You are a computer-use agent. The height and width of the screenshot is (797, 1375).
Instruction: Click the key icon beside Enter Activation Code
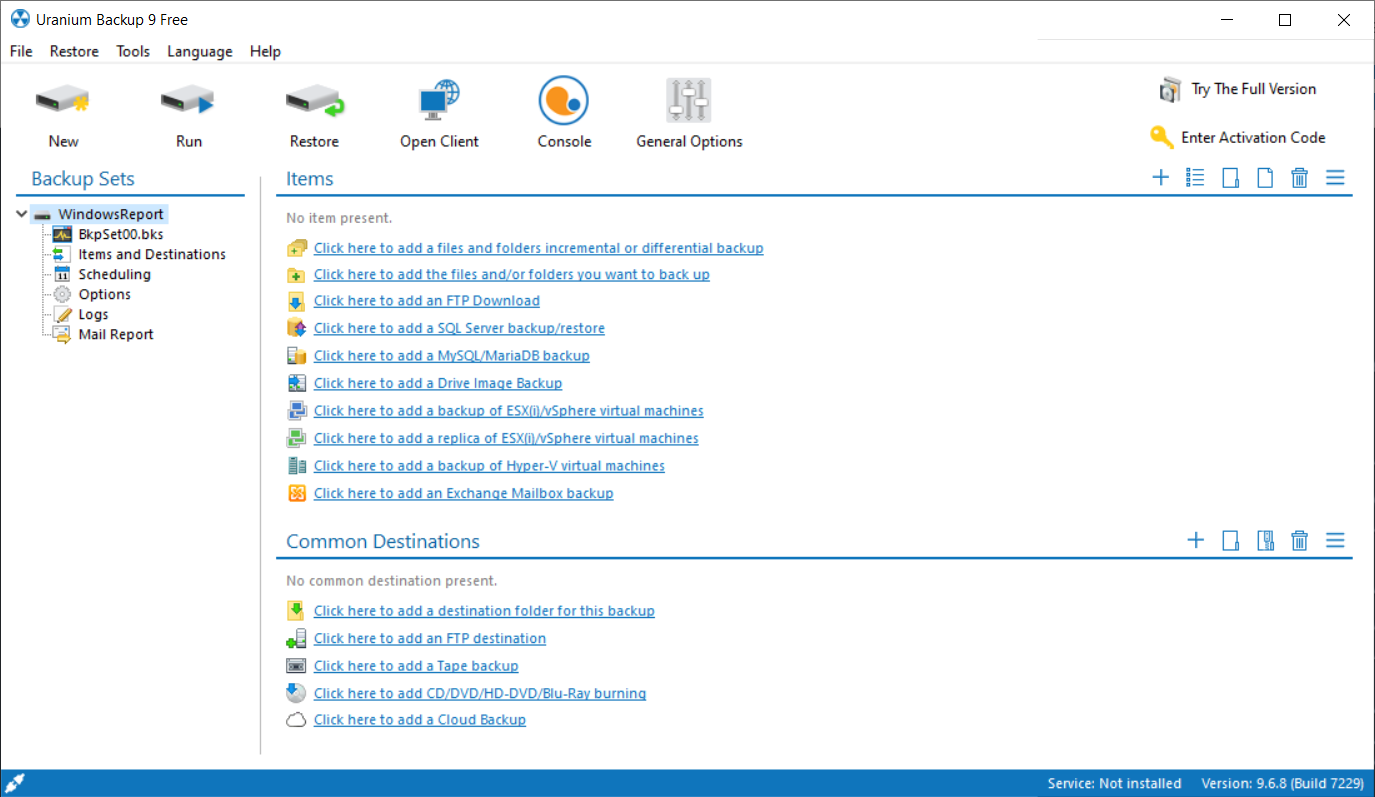coord(1161,137)
